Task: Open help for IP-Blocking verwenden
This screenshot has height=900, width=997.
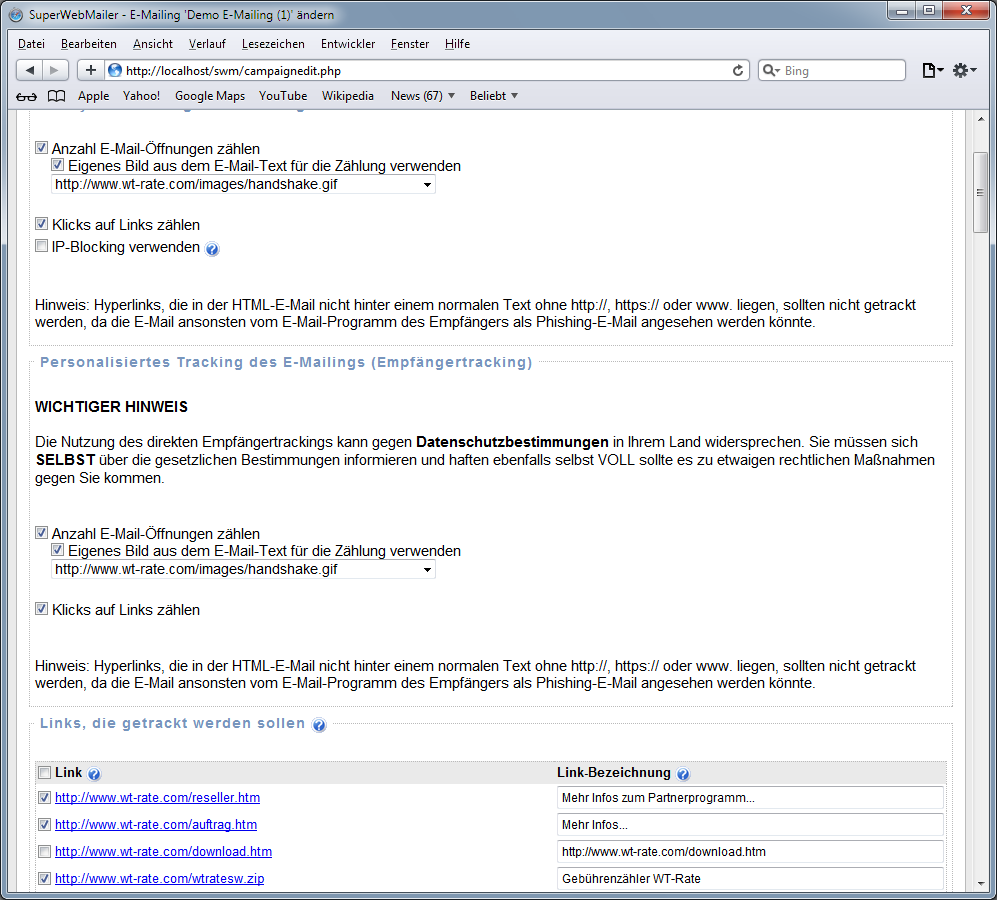Action: pyautogui.click(x=212, y=249)
